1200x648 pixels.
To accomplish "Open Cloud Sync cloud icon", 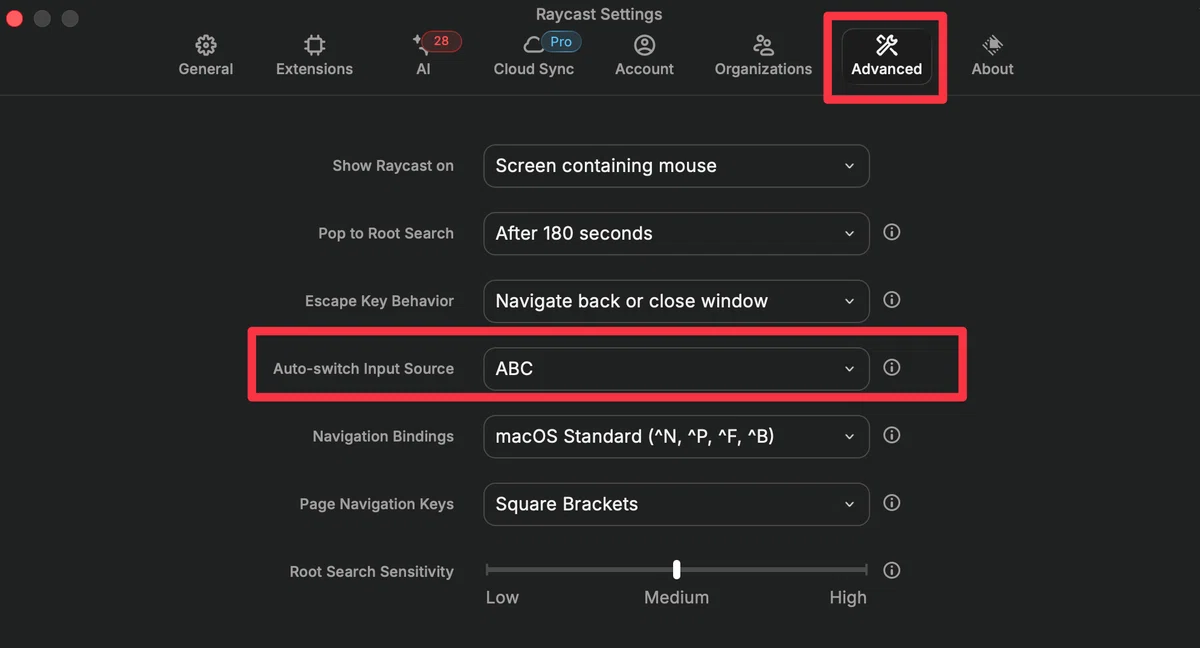I will (533, 45).
